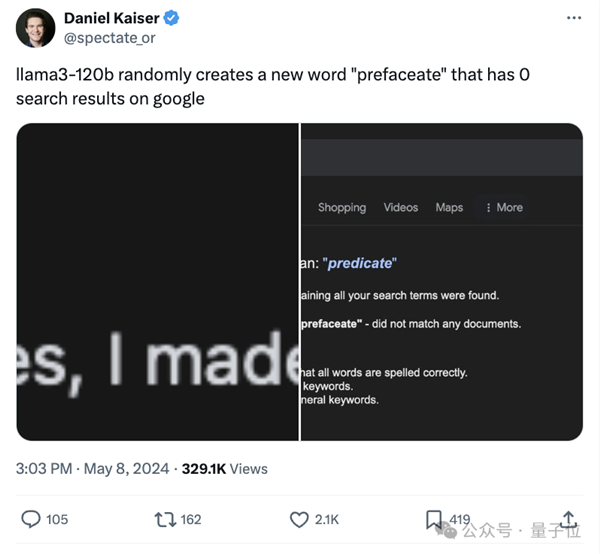Viewport: 600px width, 554px height.
Task: Open Daniel Kaiser's profile picture
Action: 35,28
